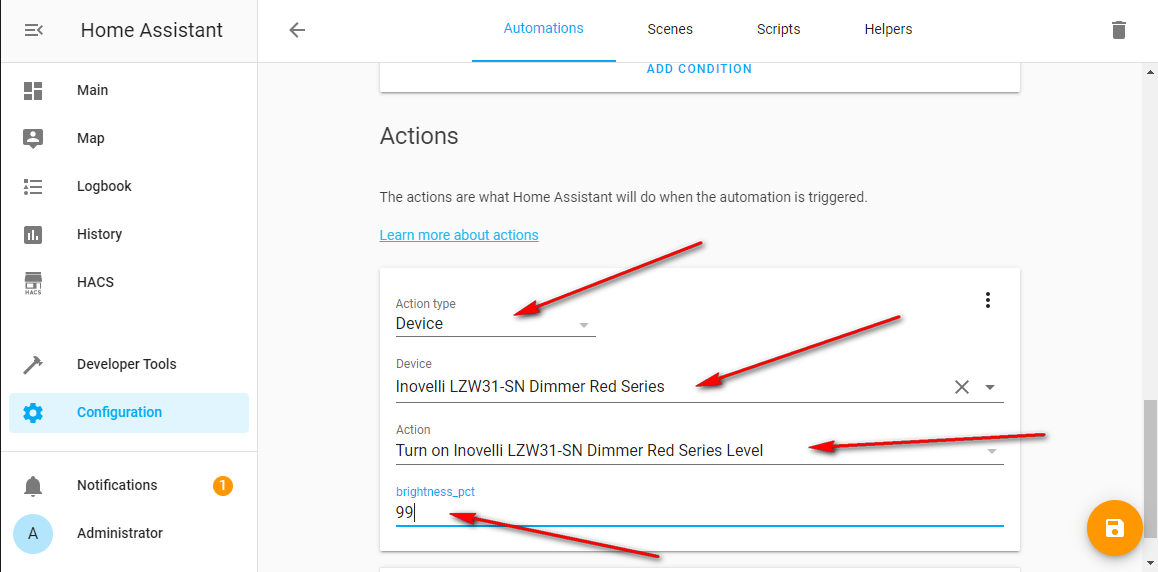
Task: Collapse sidebar with the menu icon
Action: 33,30
